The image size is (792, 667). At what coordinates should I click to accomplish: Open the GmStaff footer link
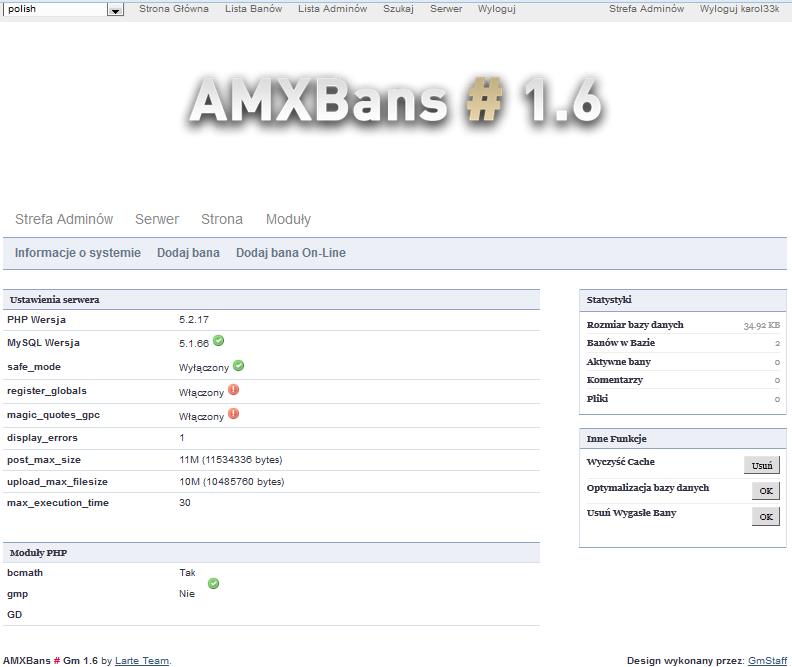[x=767, y=660]
